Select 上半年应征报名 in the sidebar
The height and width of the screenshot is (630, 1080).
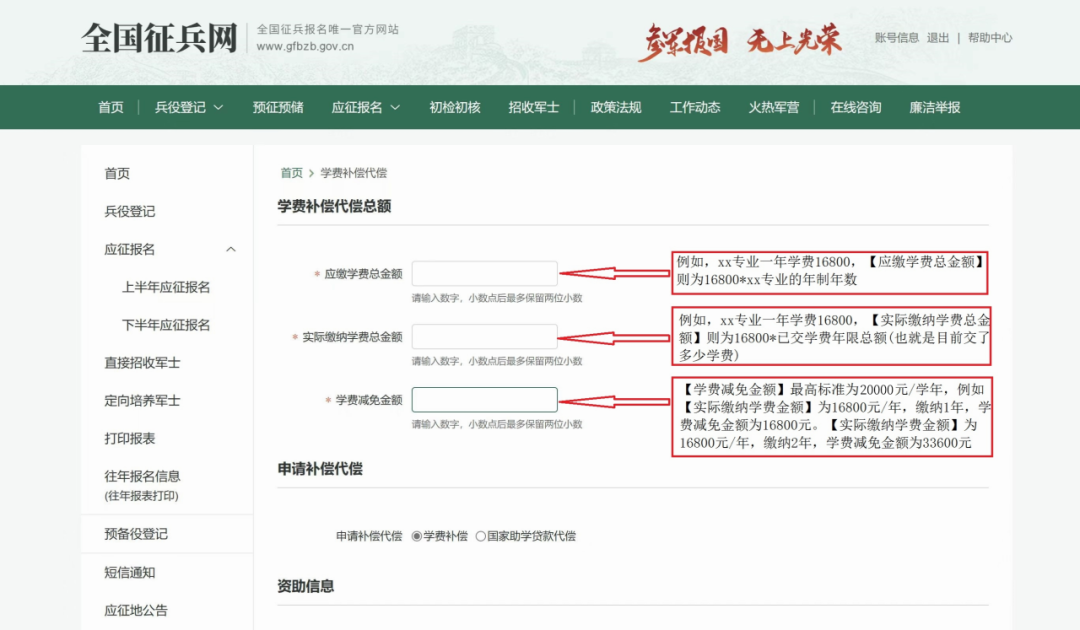pyautogui.click(x=166, y=287)
